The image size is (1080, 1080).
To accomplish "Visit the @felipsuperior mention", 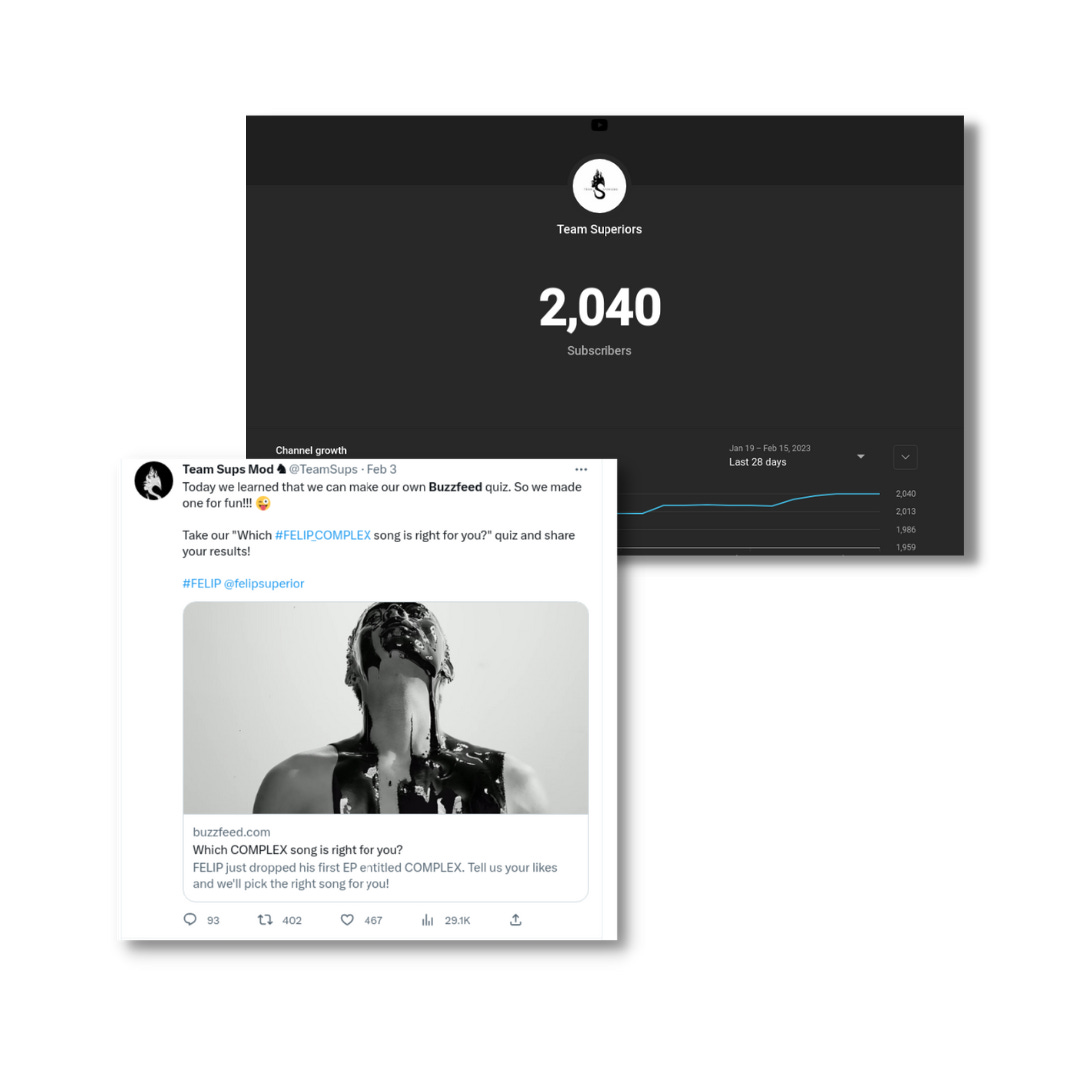I will tap(264, 583).
